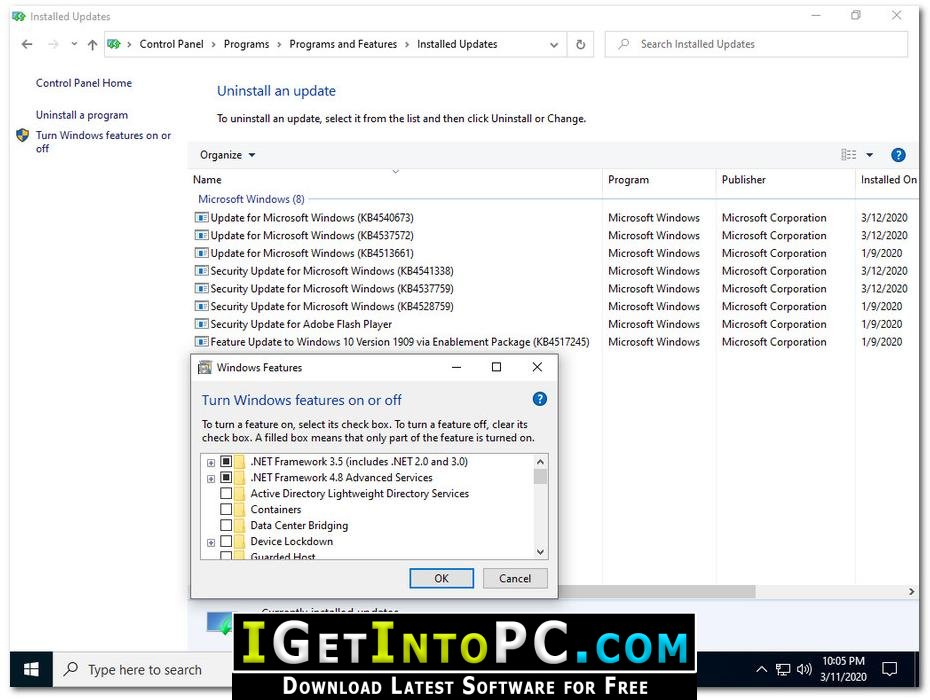The height and width of the screenshot is (700, 930).
Task: Click OK in Windows Features dialog
Action: [x=441, y=578]
